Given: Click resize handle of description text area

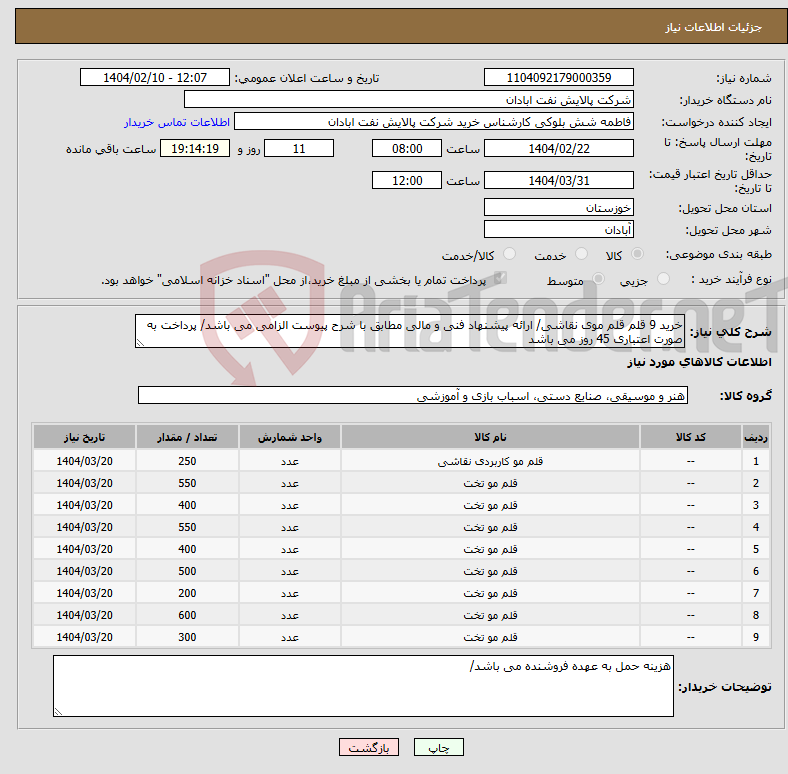Looking at the screenshot, I should 140,343.
